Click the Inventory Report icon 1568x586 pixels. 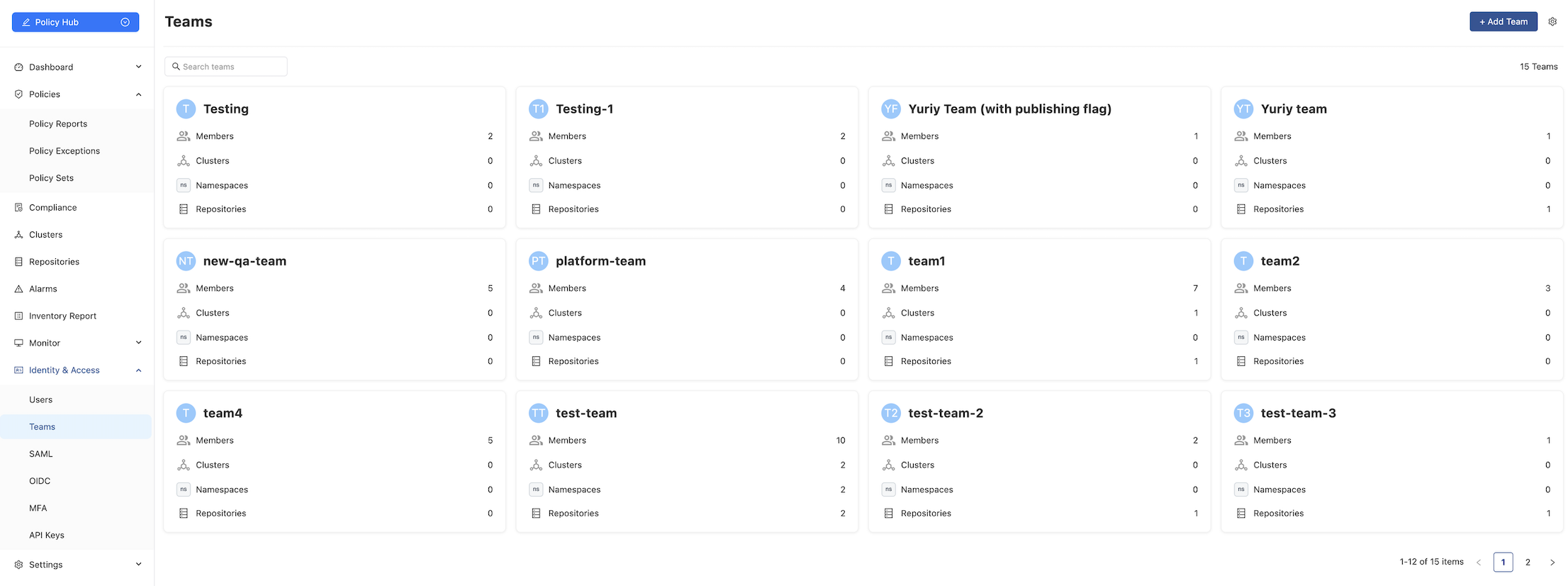(18, 316)
